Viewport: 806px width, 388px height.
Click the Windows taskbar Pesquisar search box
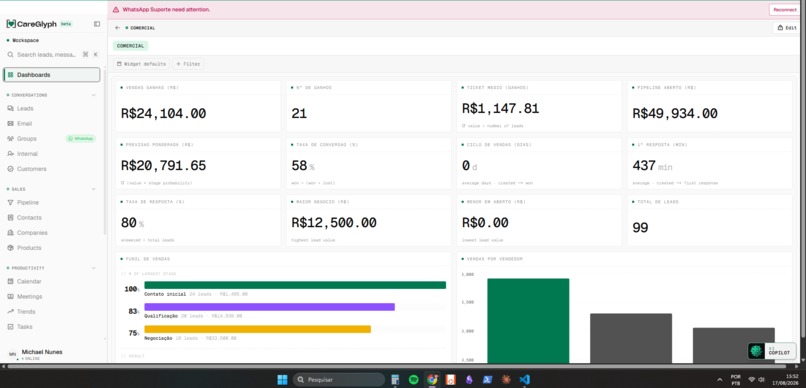tap(339, 380)
